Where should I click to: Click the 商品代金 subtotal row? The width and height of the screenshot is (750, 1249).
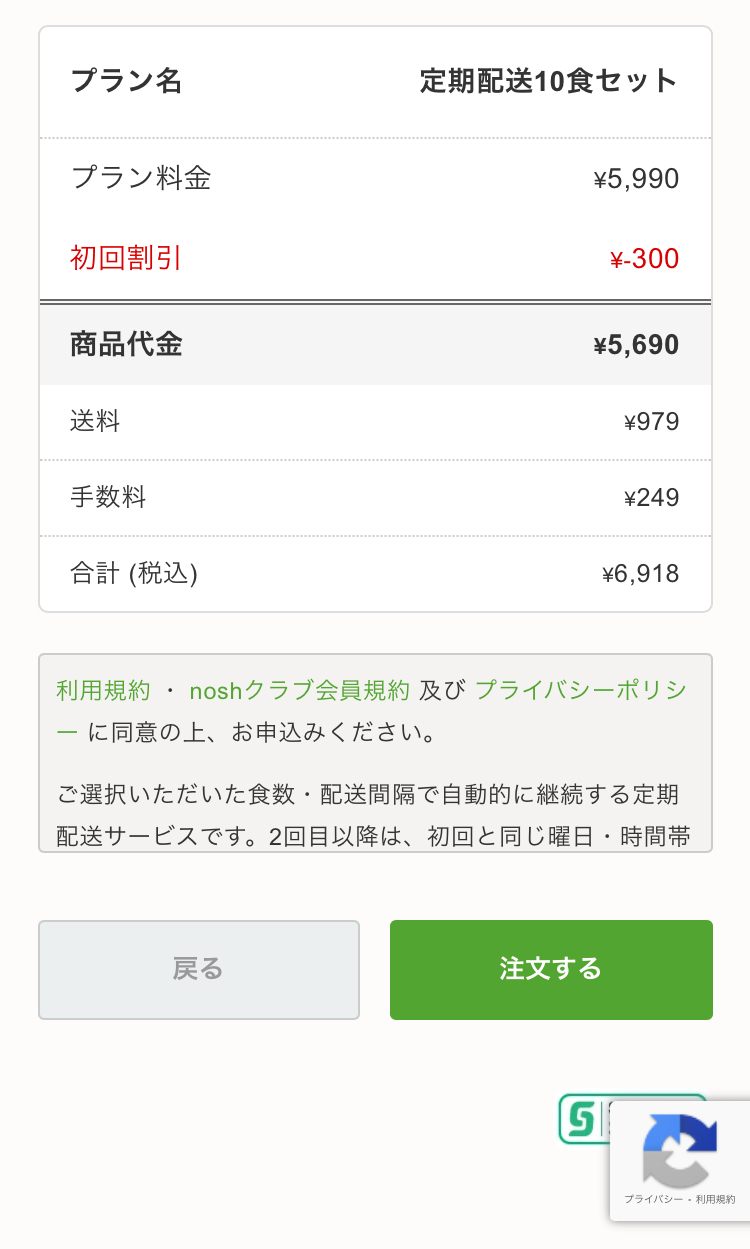click(375, 345)
